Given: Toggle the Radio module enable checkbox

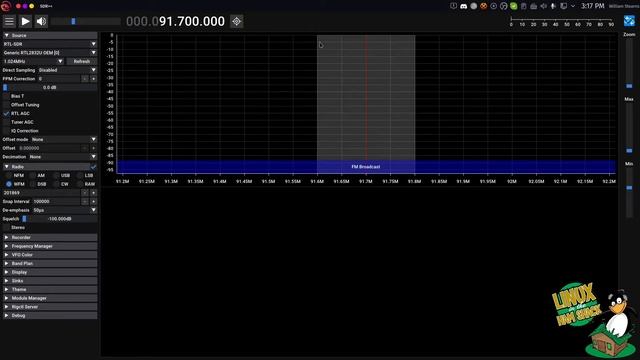Looking at the screenshot, I should (93, 167).
